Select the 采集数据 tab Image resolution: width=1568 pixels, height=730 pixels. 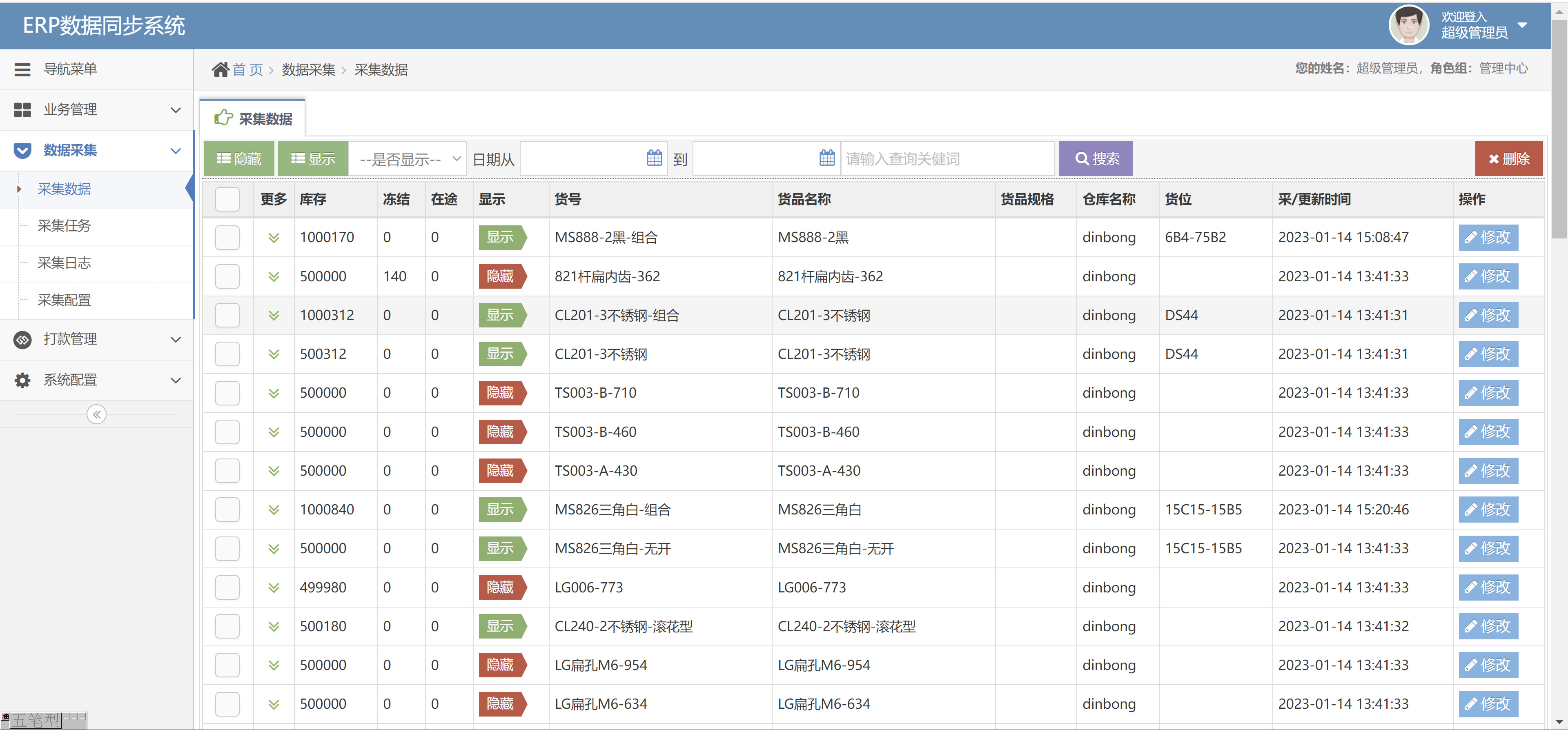coord(253,118)
